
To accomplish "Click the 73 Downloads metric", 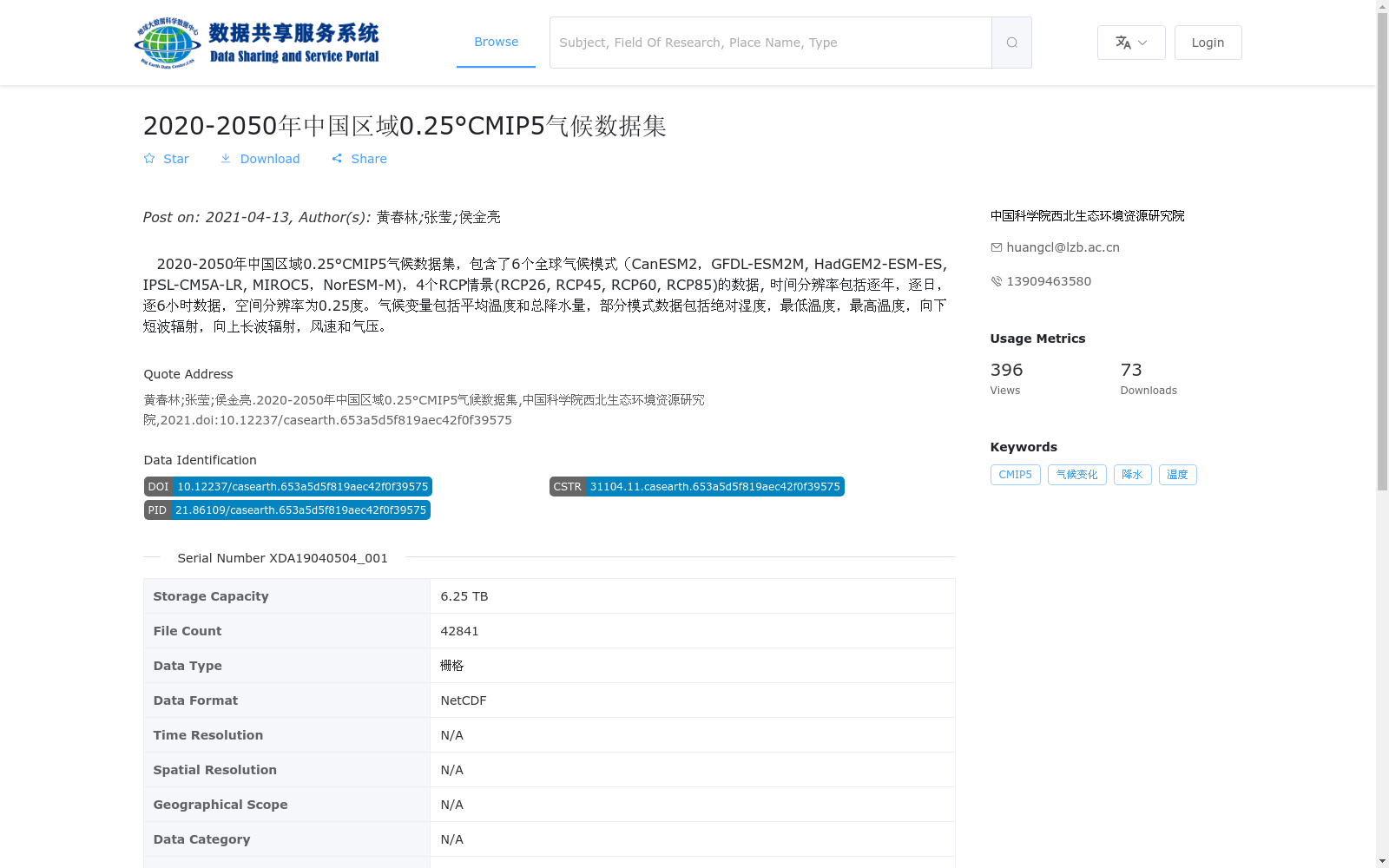I will point(1149,378).
